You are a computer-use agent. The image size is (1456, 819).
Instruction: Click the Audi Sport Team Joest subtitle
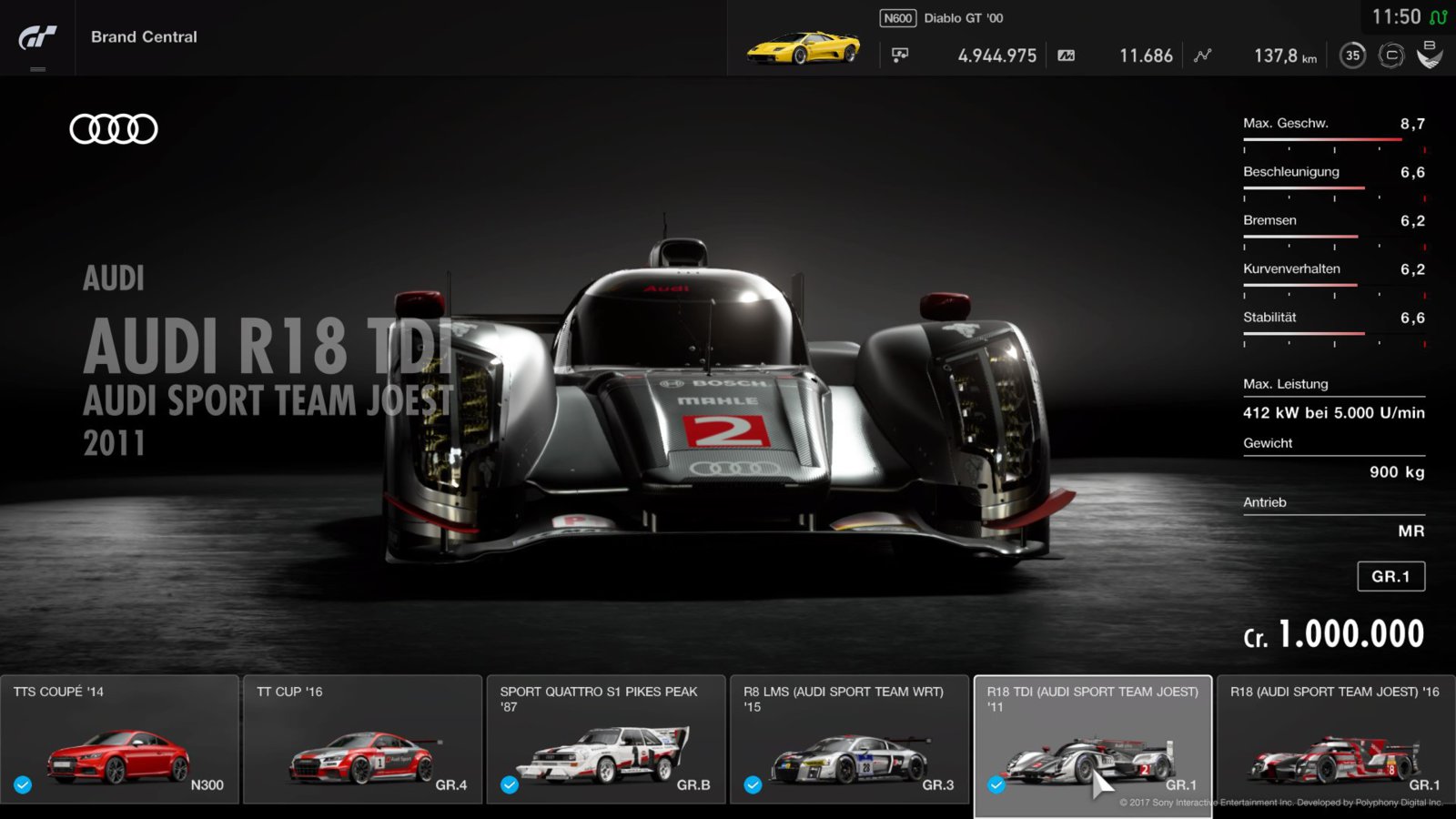pyautogui.click(x=268, y=400)
